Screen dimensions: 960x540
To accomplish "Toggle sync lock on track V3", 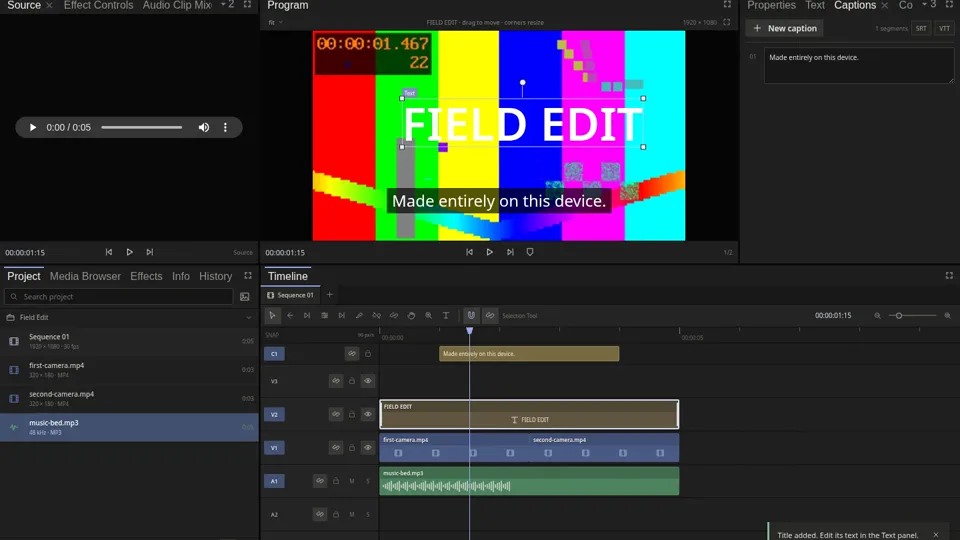I will 336,381.
